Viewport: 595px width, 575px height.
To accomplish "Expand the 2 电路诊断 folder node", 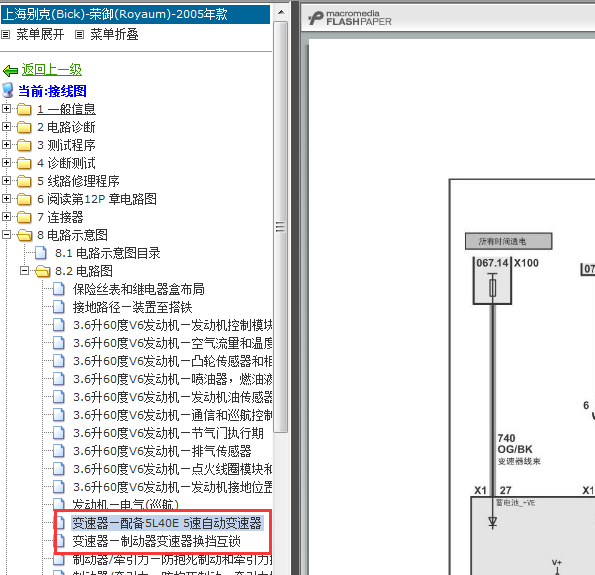I will tap(6, 126).
